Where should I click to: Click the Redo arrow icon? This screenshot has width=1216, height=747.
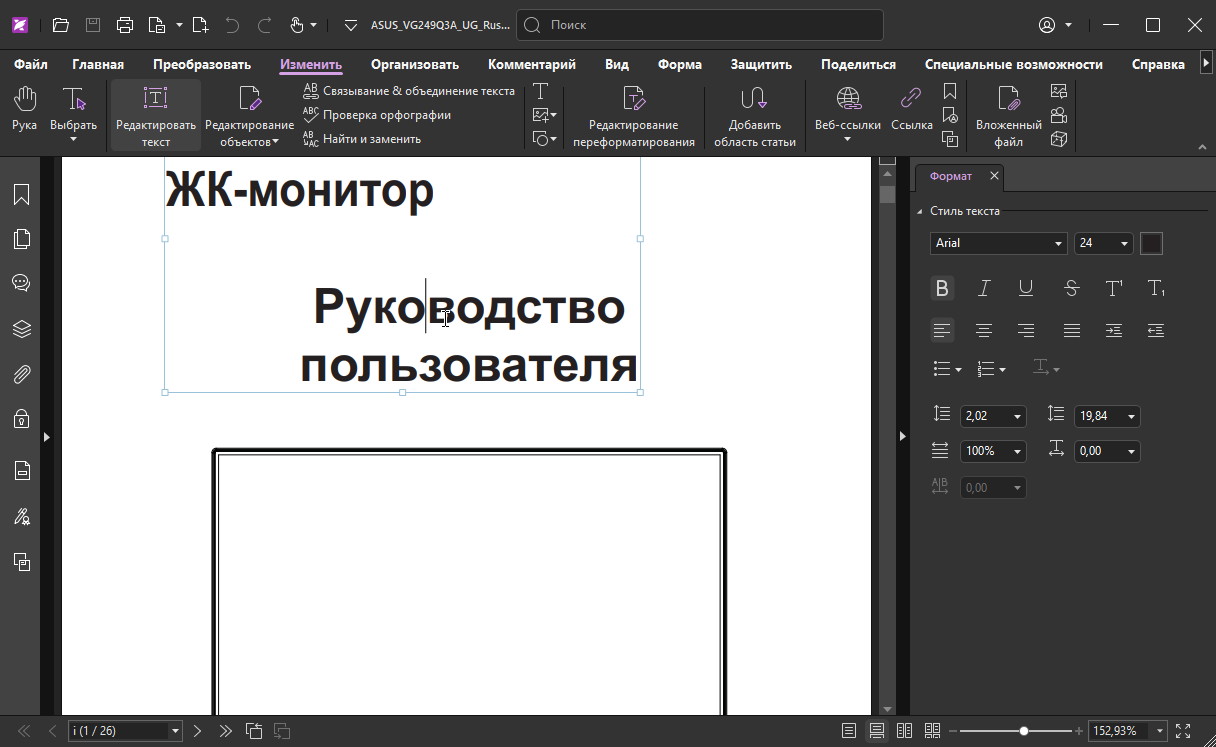265,25
